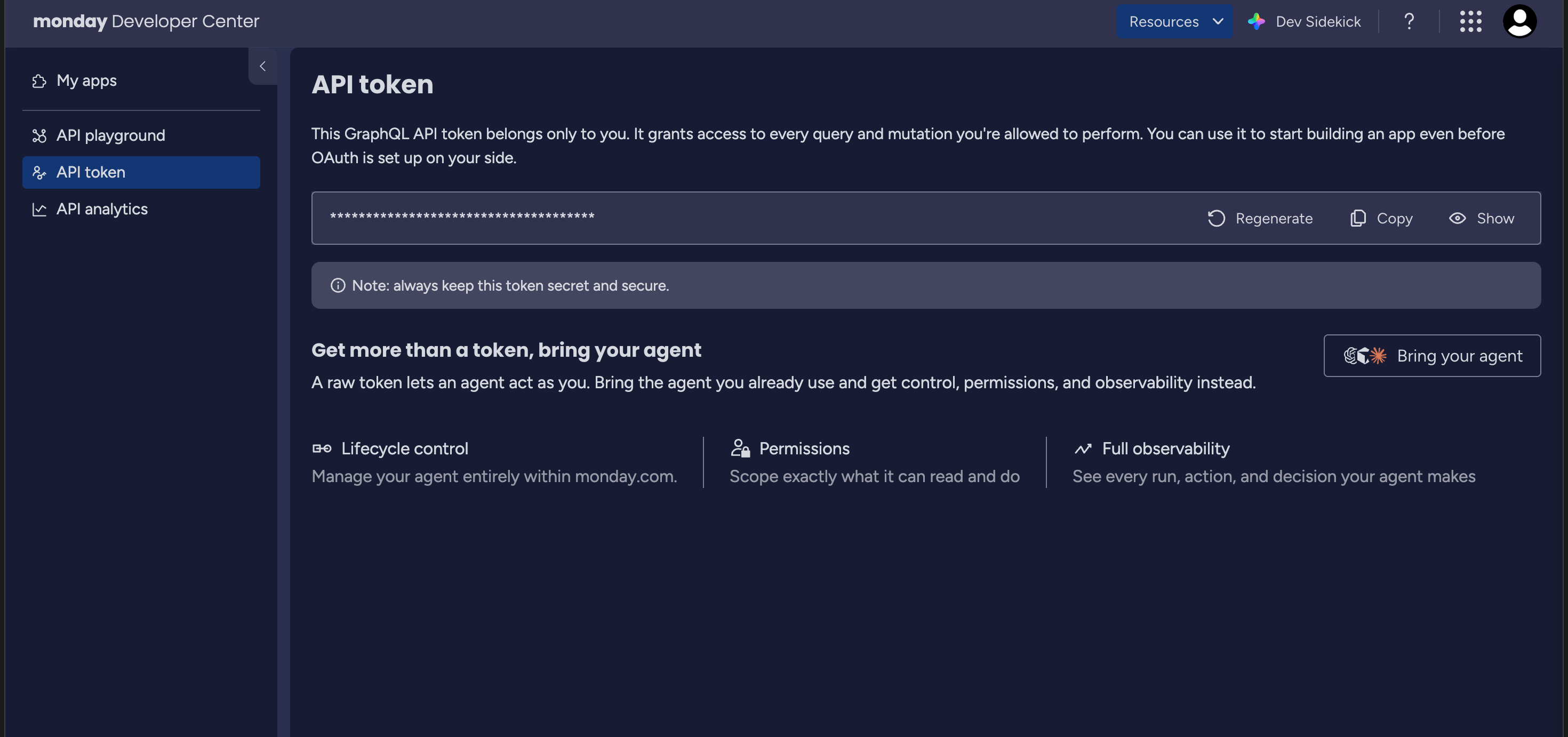1568x737 pixels.
Task: Click the My apps puzzle icon
Action: tap(39, 82)
